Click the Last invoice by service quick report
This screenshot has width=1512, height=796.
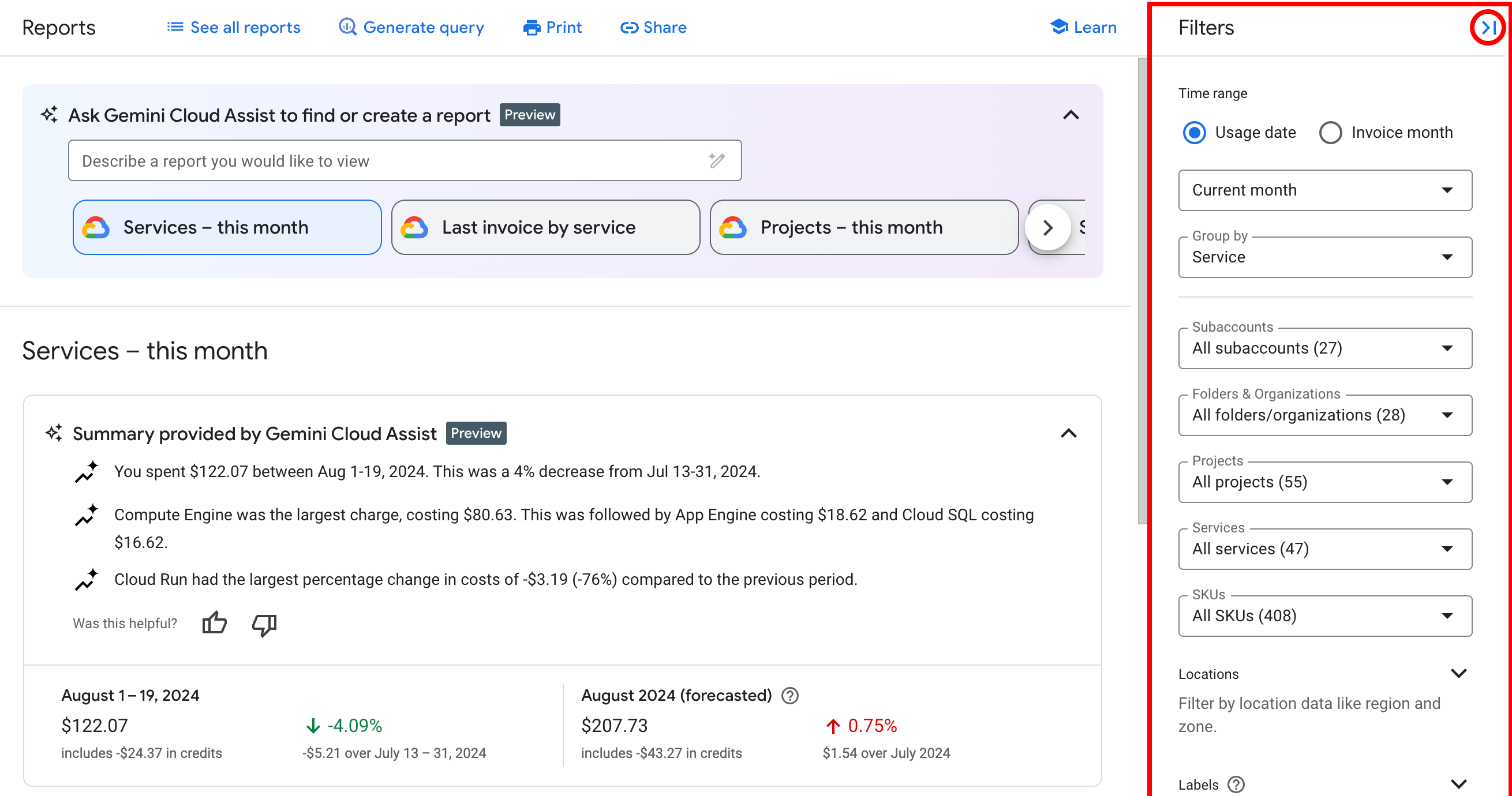545,227
